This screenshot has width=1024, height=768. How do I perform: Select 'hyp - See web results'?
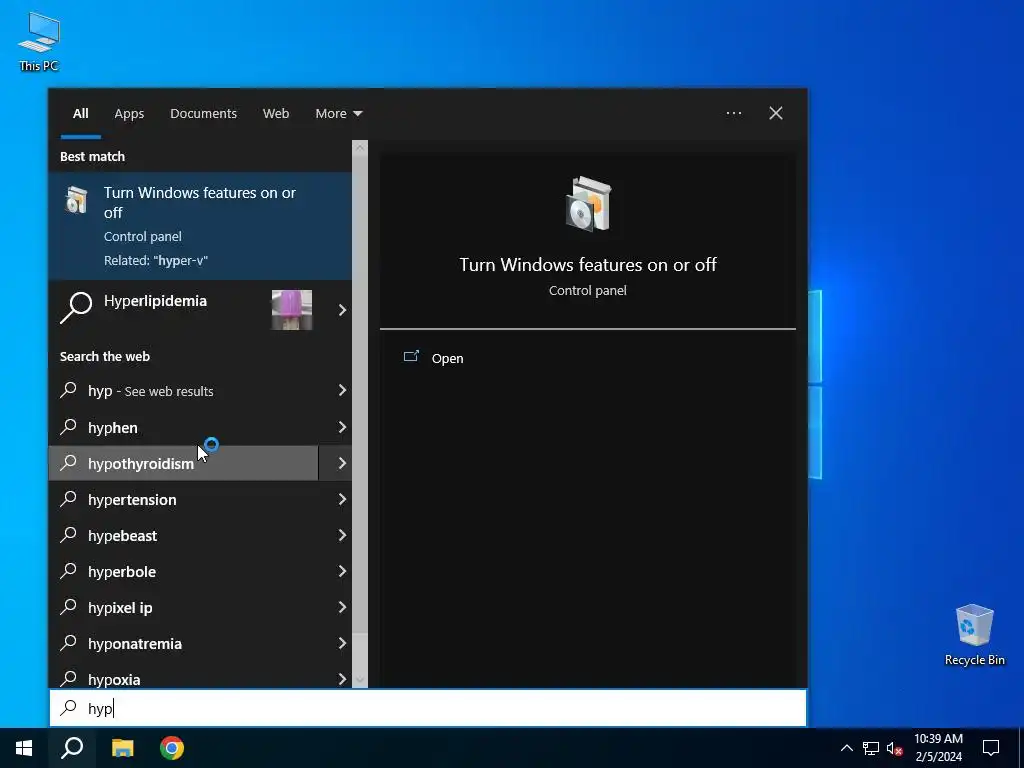pyautogui.click(x=184, y=391)
